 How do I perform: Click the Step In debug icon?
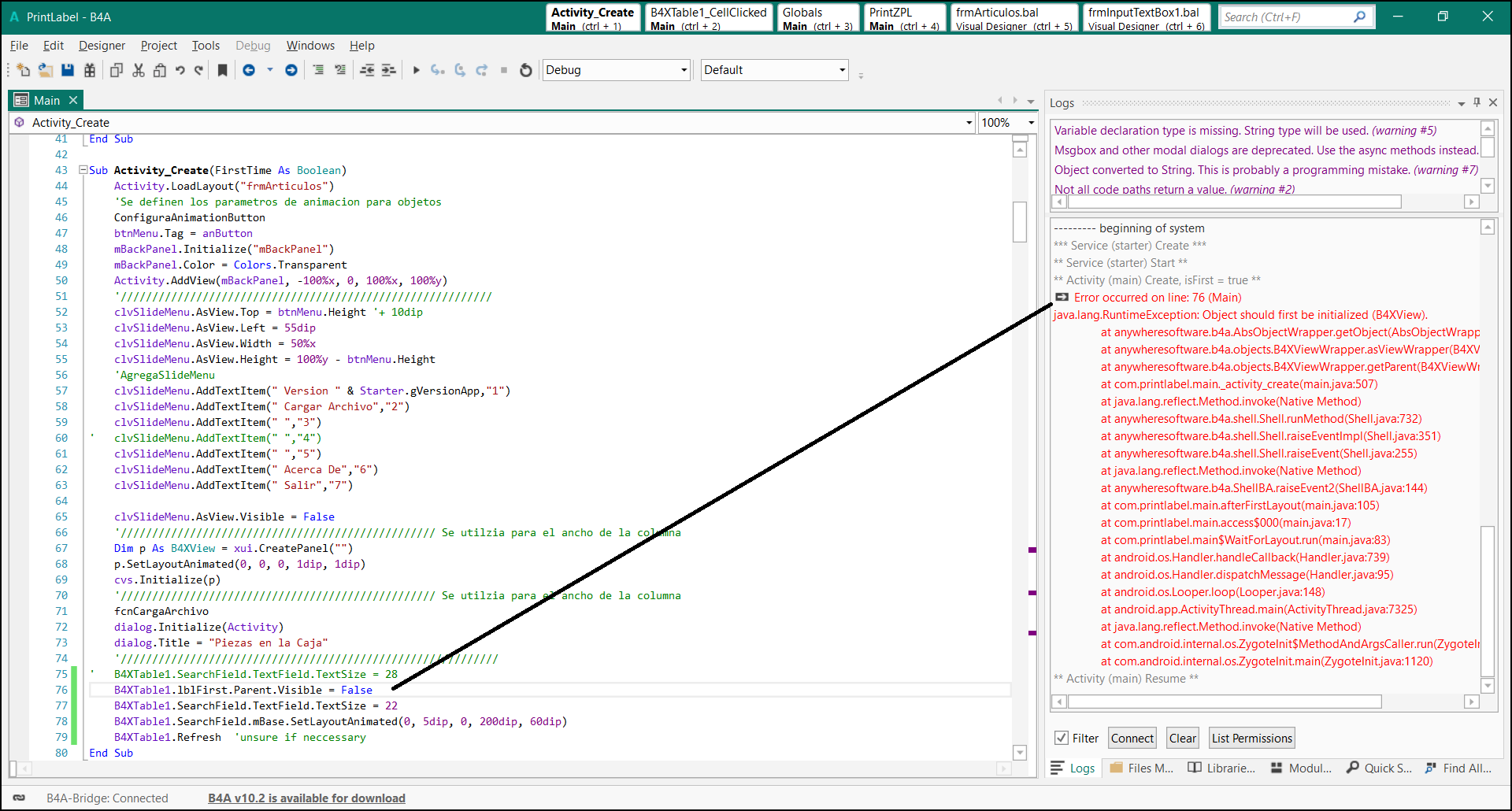[x=438, y=70]
